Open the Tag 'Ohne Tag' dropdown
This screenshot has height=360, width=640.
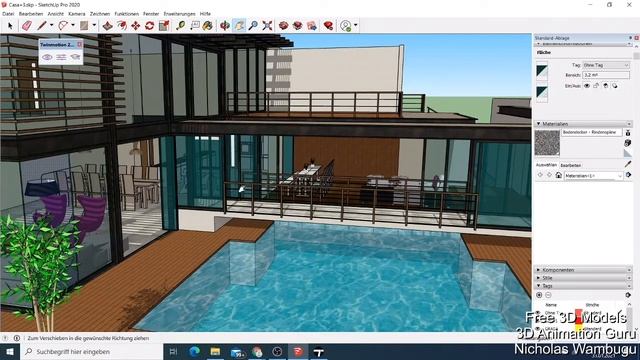coord(606,65)
